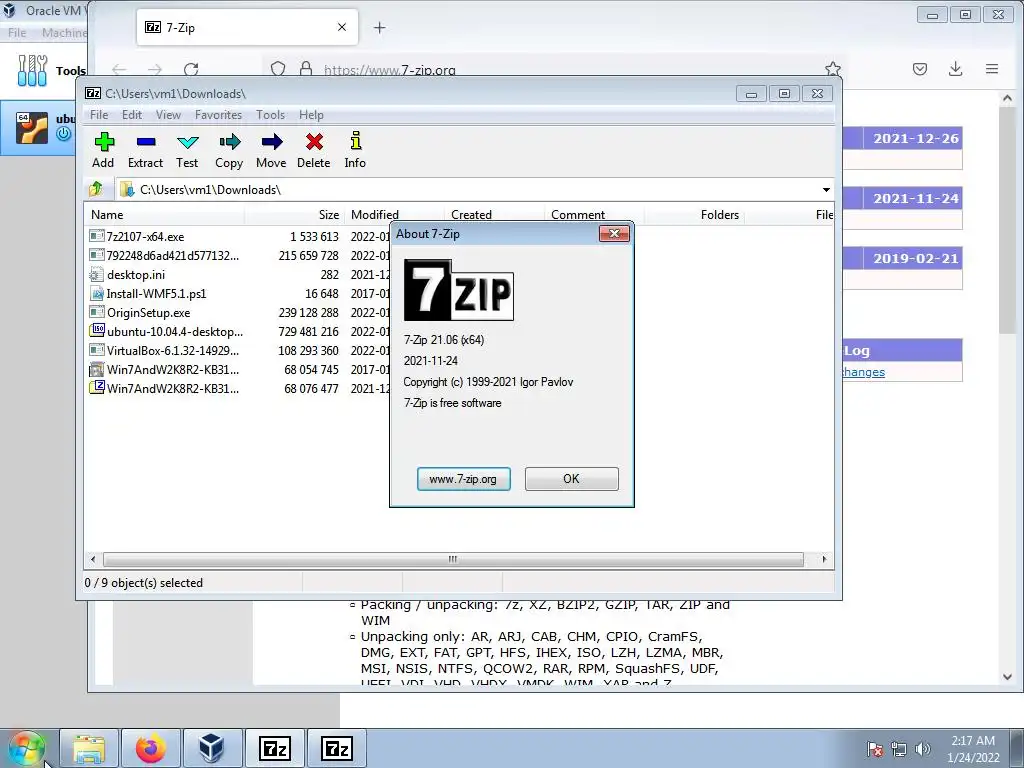The image size is (1024, 768).
Task: Open Firefox Pocket save icon
Action: tap(920, 69)
